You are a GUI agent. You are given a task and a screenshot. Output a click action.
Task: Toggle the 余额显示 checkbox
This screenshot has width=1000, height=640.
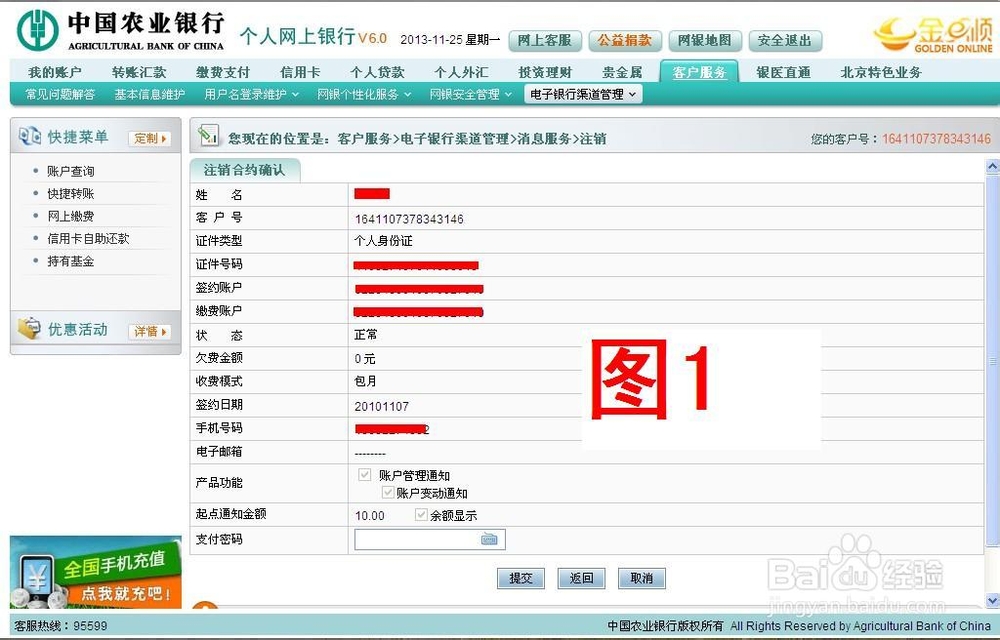[422, 515]
